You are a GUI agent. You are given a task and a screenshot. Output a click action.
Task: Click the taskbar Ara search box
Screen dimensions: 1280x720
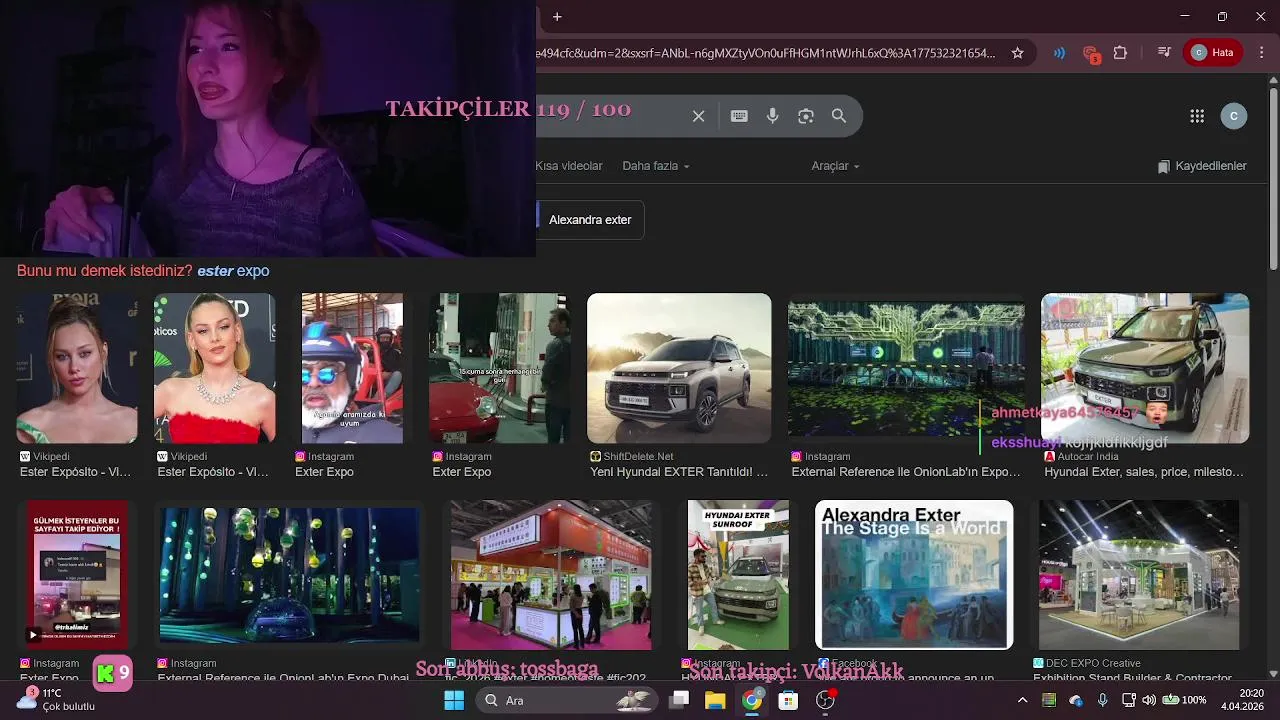coord(565,700)
